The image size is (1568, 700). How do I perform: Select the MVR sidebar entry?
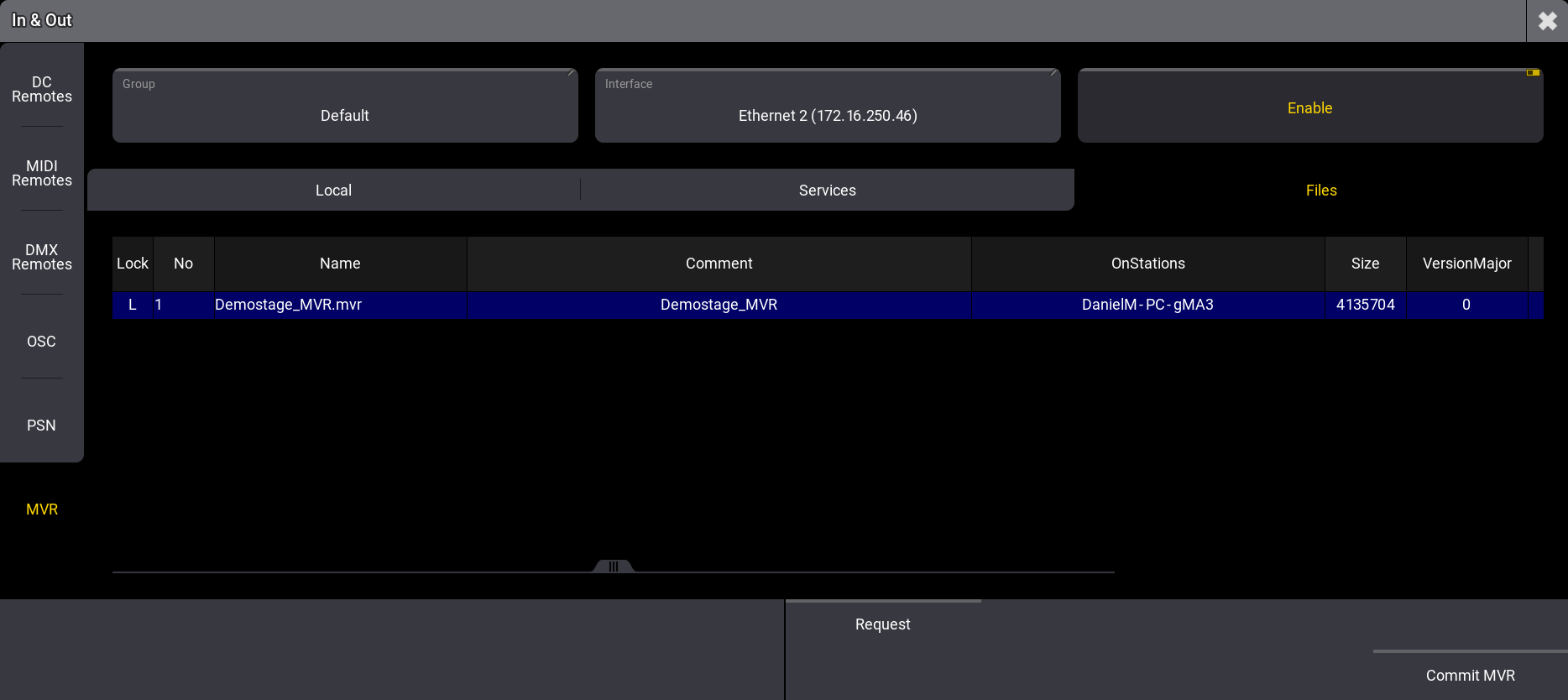click(x=42, y=509)
